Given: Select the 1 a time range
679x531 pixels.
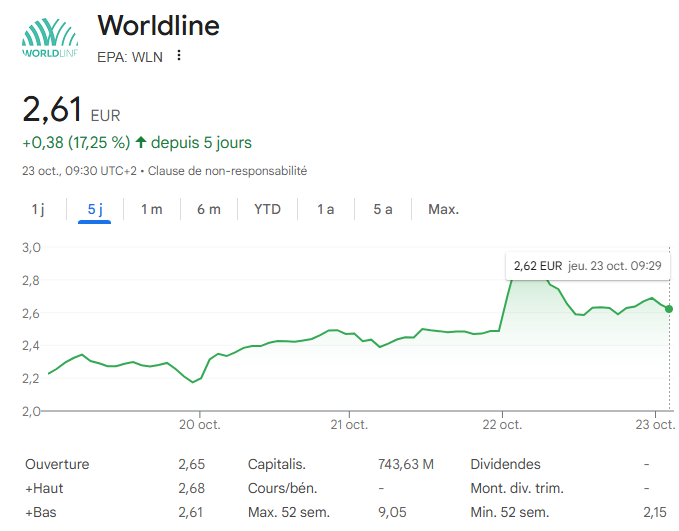Looking at the screenshot, I should [x=326, y=209].
